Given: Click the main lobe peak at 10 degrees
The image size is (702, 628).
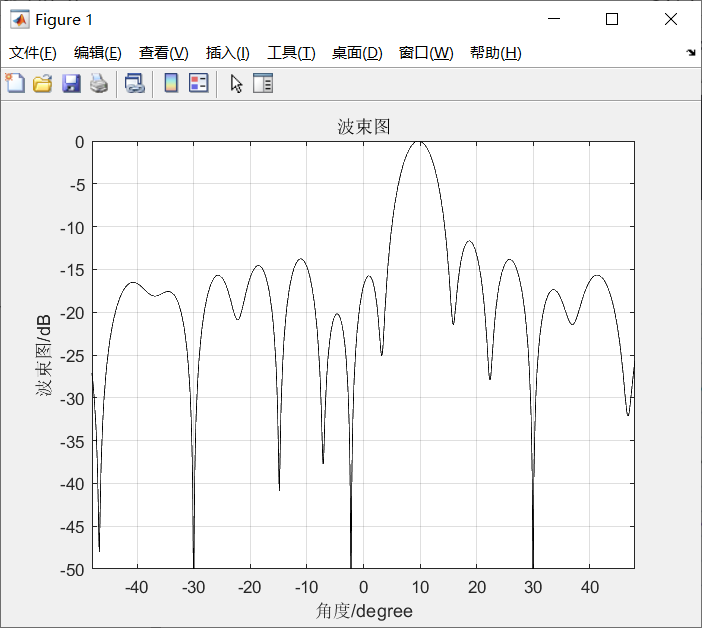Looking at the screenshot, I should 420,142.
